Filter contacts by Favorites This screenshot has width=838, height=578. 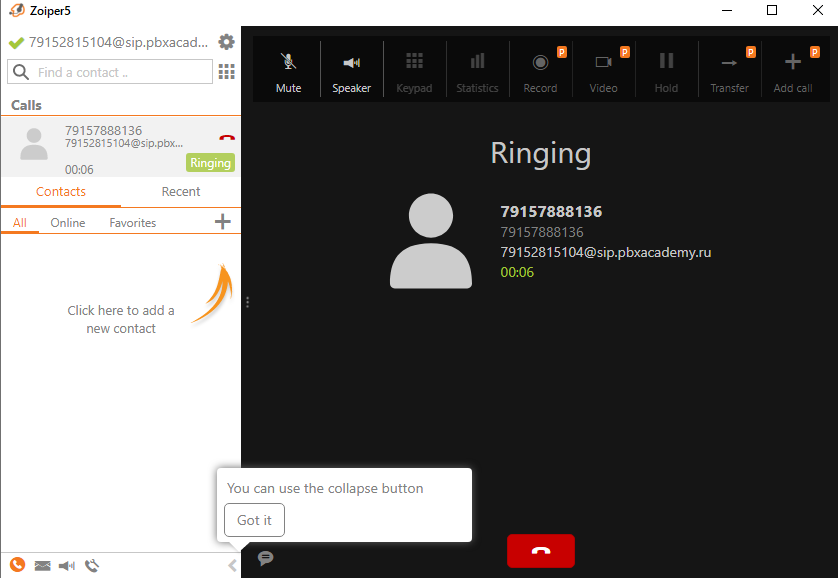click(x=133, y=223)
